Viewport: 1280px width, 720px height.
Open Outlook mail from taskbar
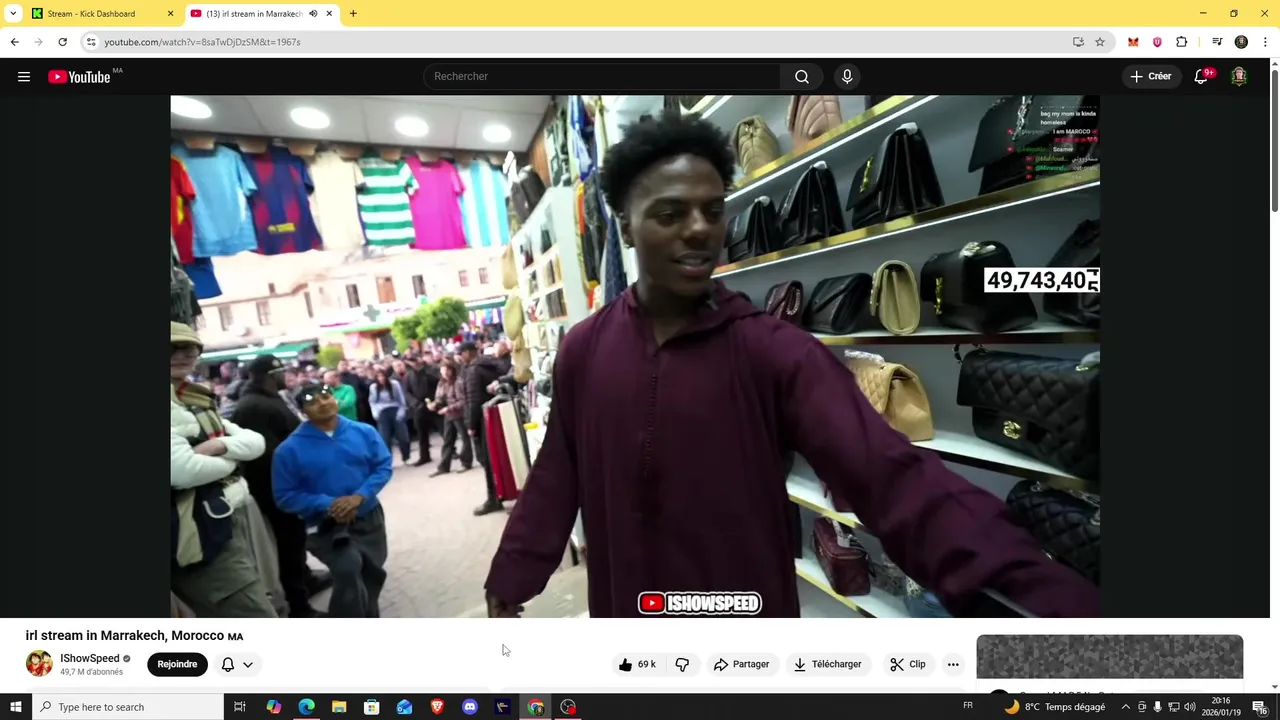coord(404,707)
